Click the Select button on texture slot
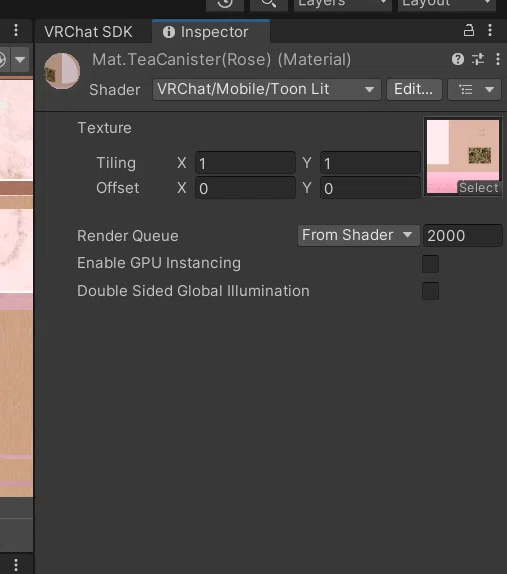507x574 pixels. [x=479, y=188]
